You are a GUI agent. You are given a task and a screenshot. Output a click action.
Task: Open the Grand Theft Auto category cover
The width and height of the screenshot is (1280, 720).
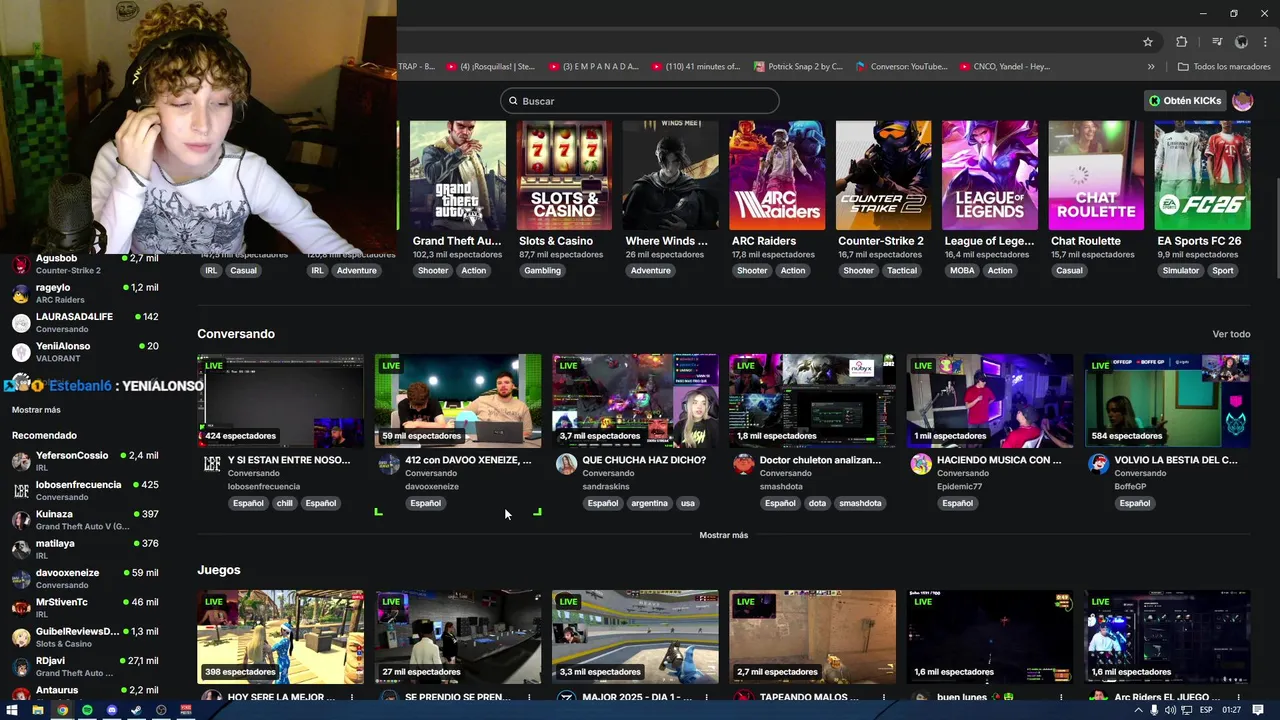[458, 175]
